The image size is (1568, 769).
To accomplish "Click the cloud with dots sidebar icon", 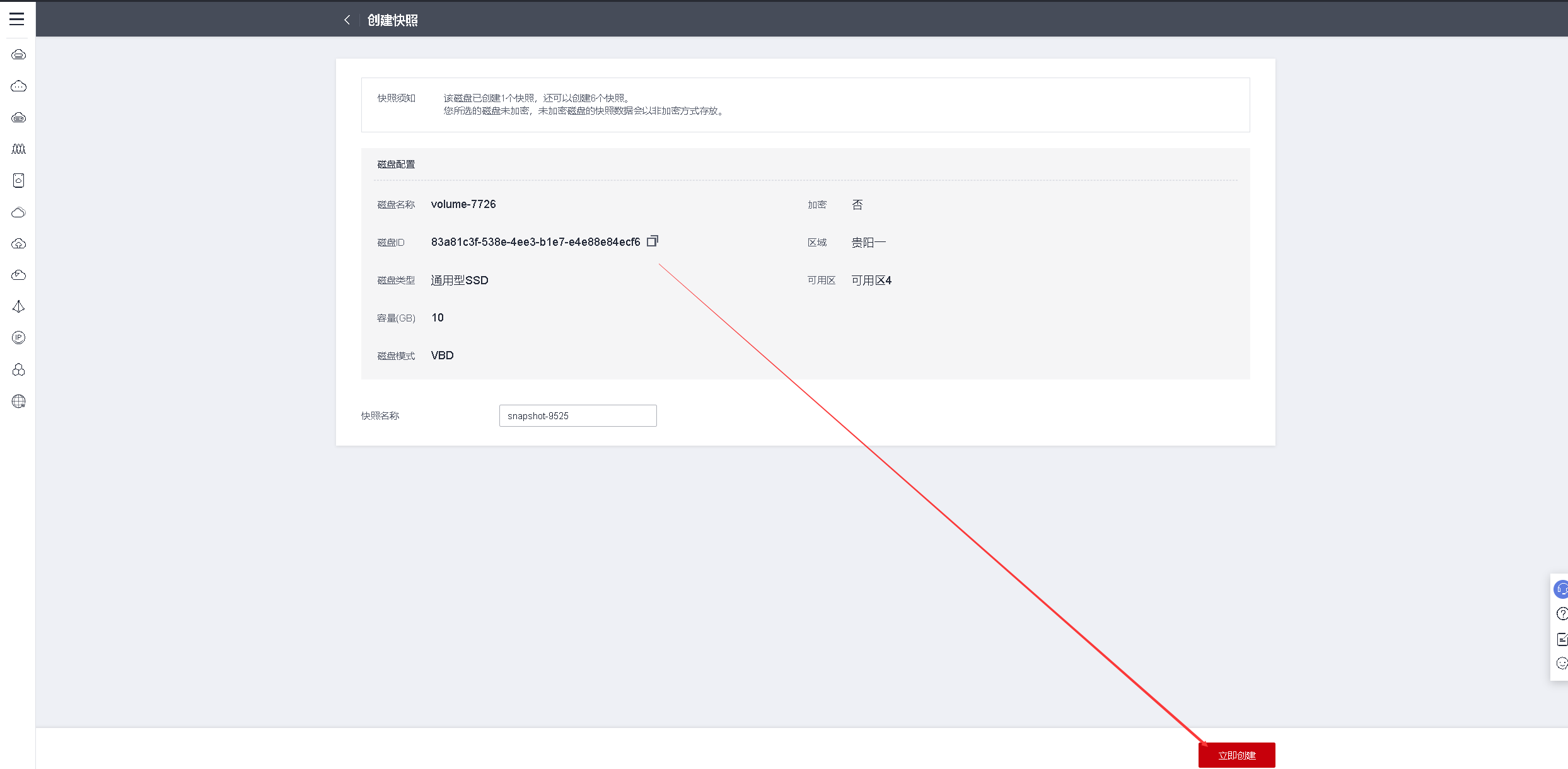I will click(19, 86).
